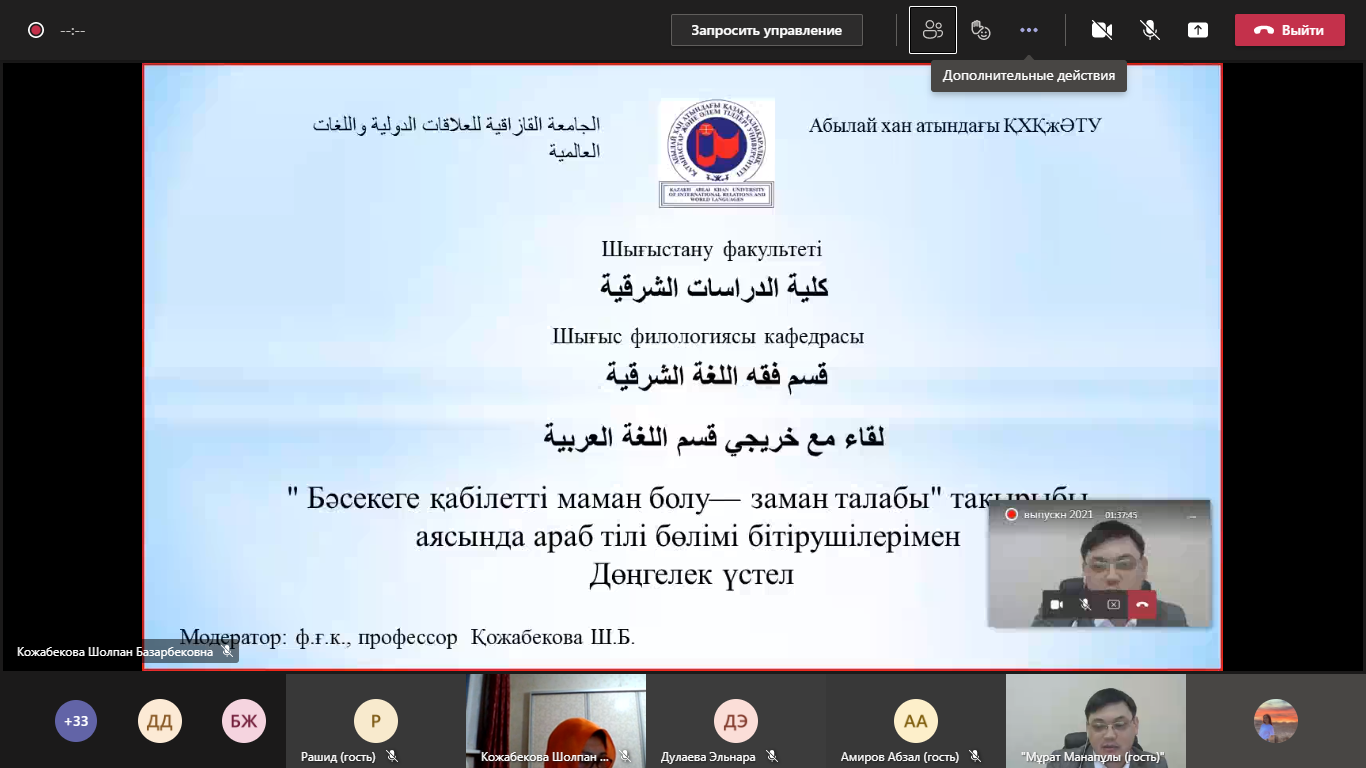Click Запросить управление button
The height and width of the screenshot is (768, 1366).
(766, 30)
